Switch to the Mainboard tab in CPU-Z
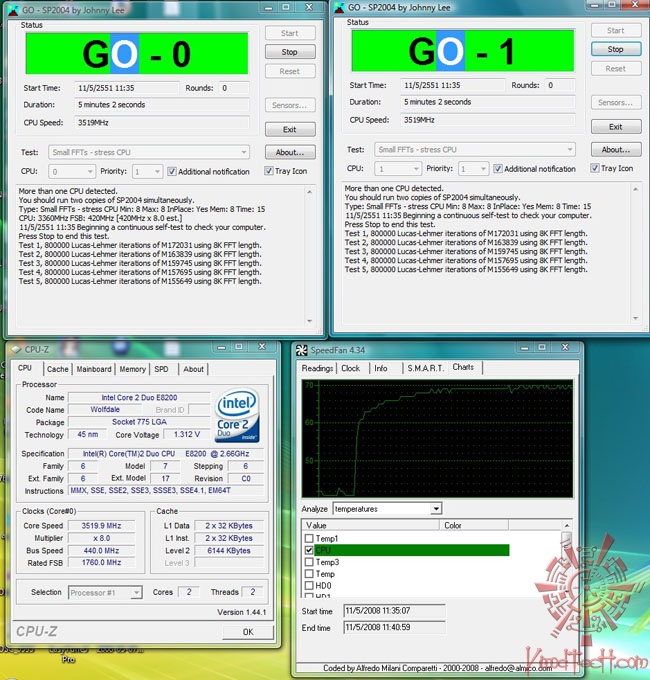This screenshot has height=680, width=650. point(94,369)
